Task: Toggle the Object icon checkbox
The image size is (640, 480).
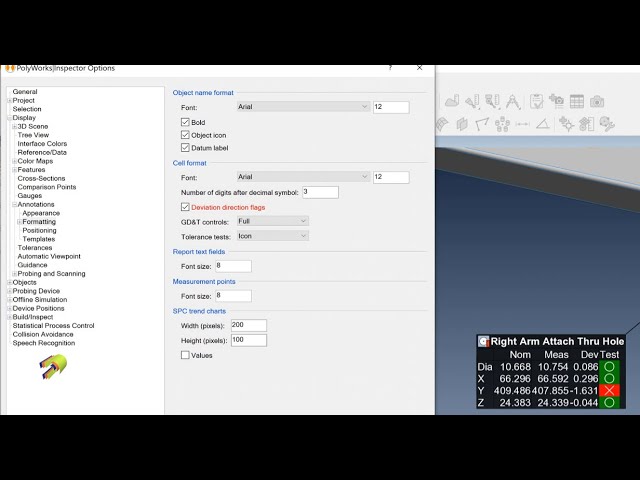Action: [185, 135]
